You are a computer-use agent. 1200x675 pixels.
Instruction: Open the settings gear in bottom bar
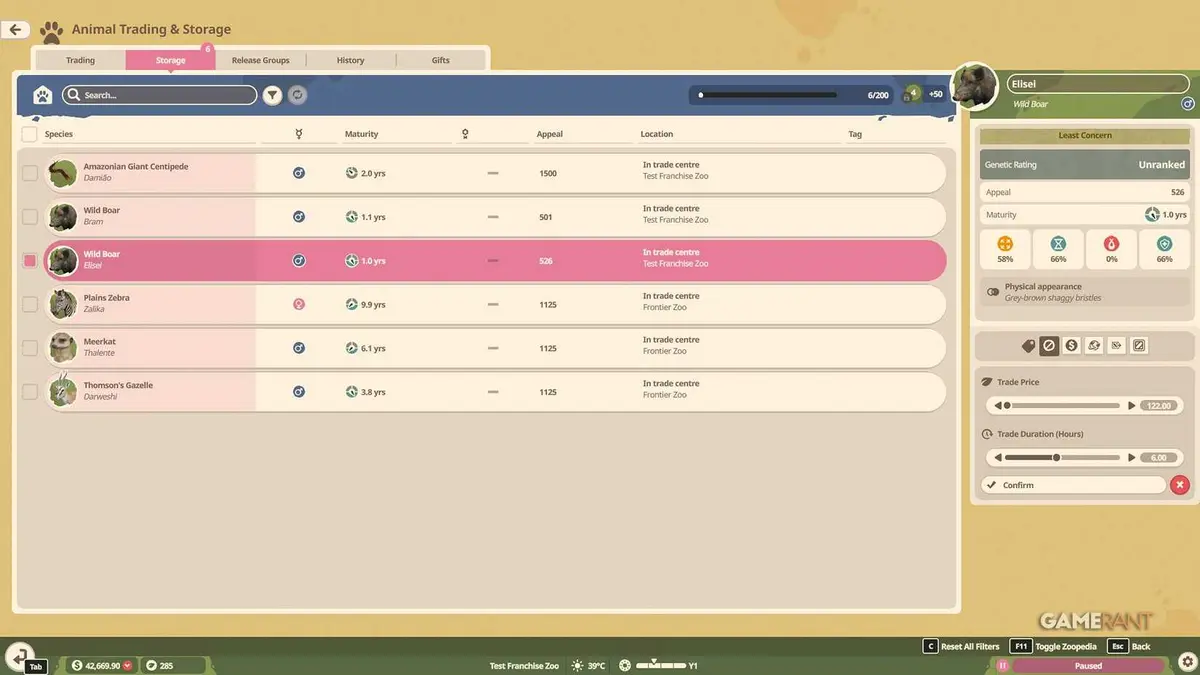[1187, 662]
